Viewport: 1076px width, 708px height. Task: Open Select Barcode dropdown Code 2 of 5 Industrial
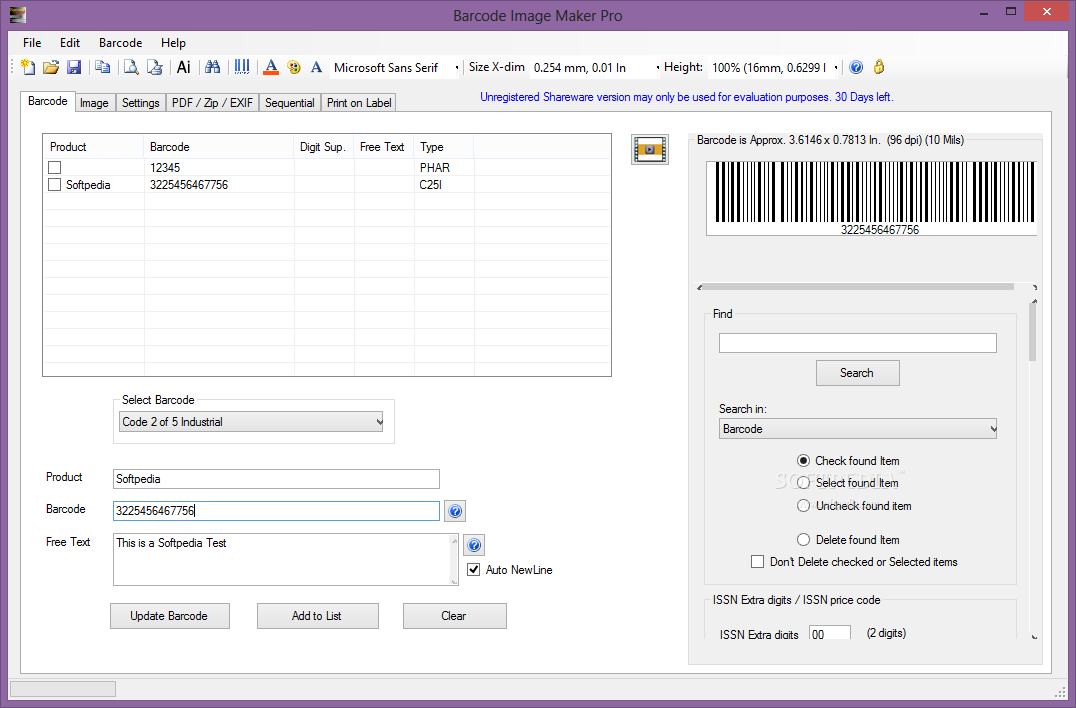[x=251, y=422]
